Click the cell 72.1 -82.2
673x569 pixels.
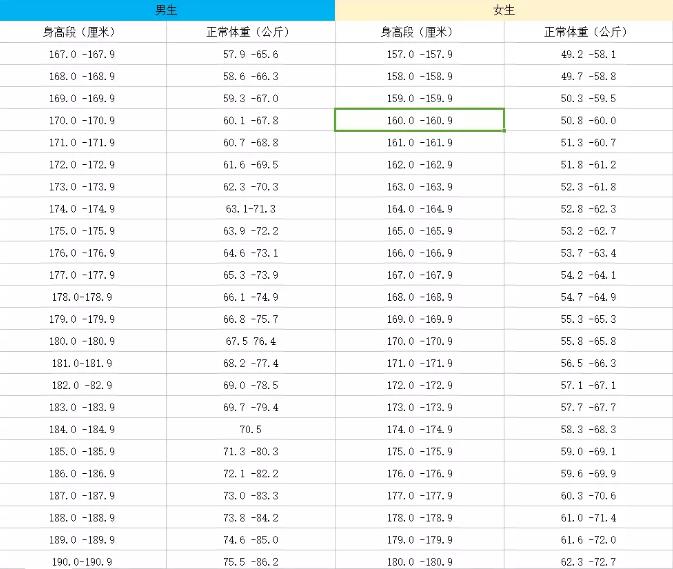[251, 474]
